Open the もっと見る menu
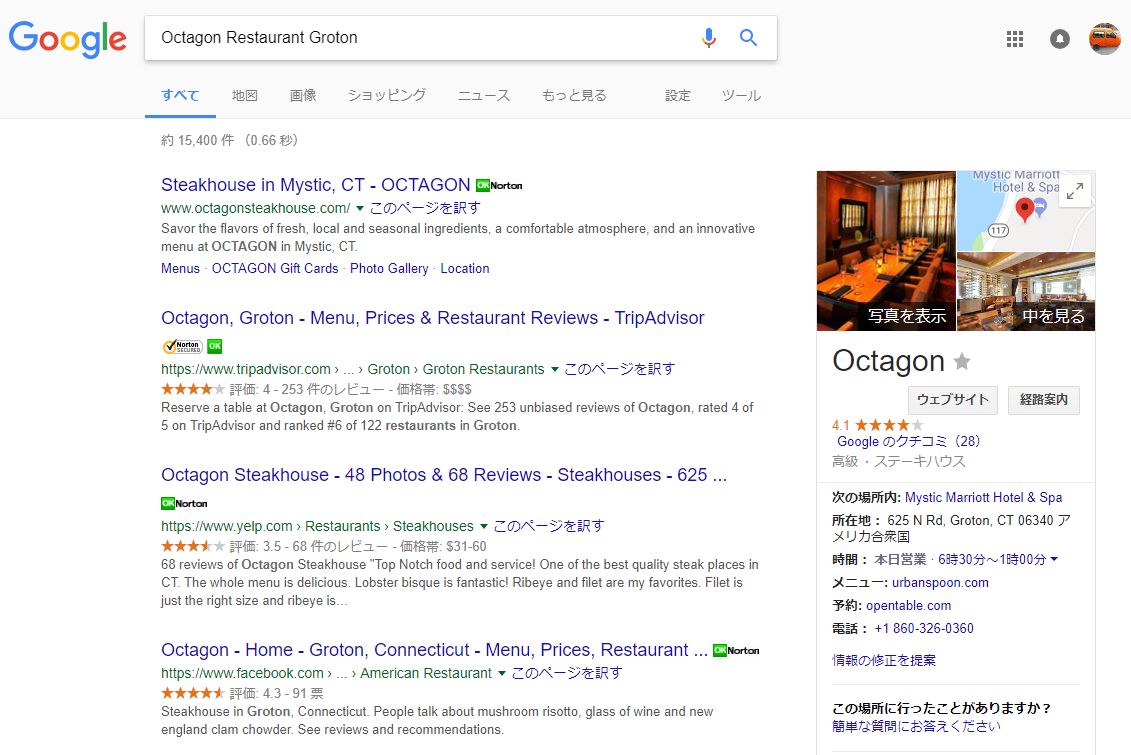 coord(574,95)
